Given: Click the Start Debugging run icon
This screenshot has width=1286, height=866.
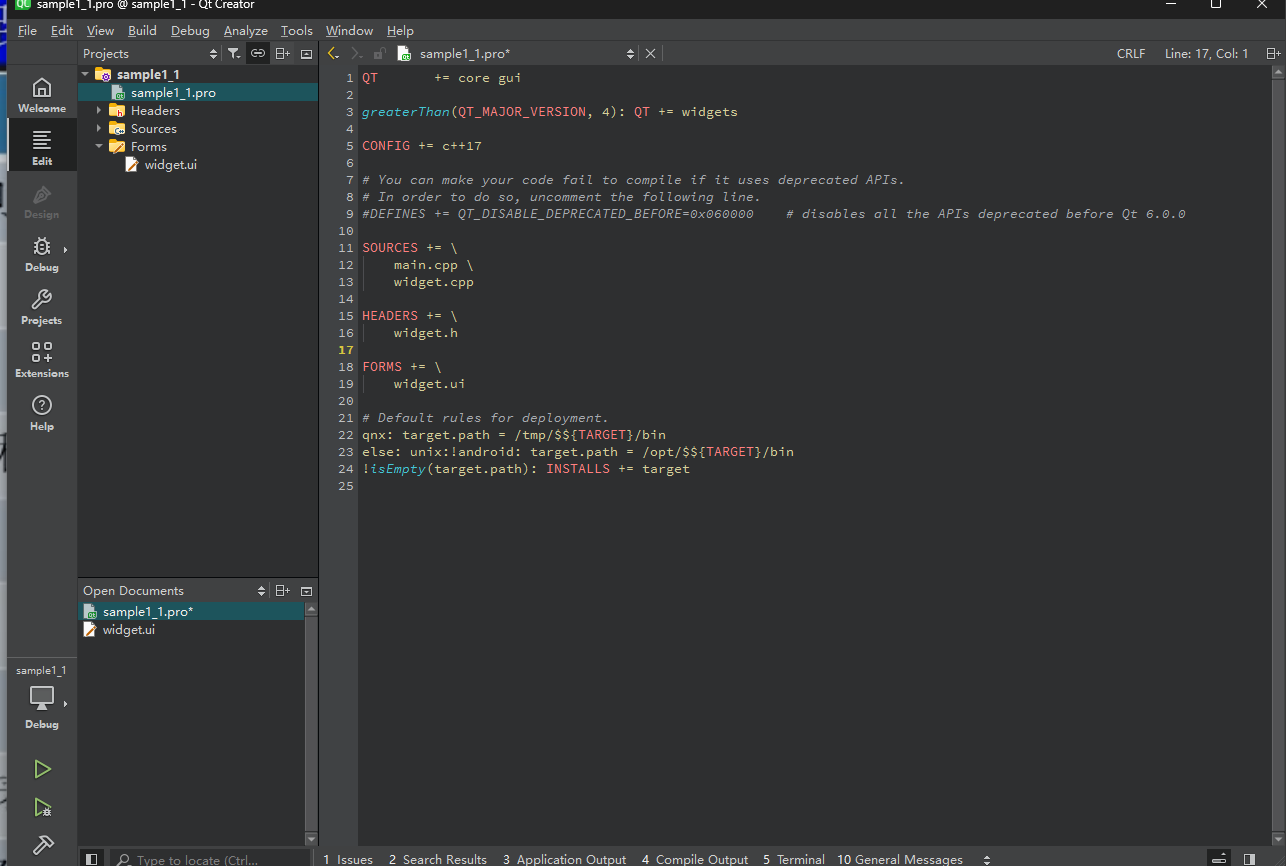Looking at the screenshot, I should click(42, 807).
